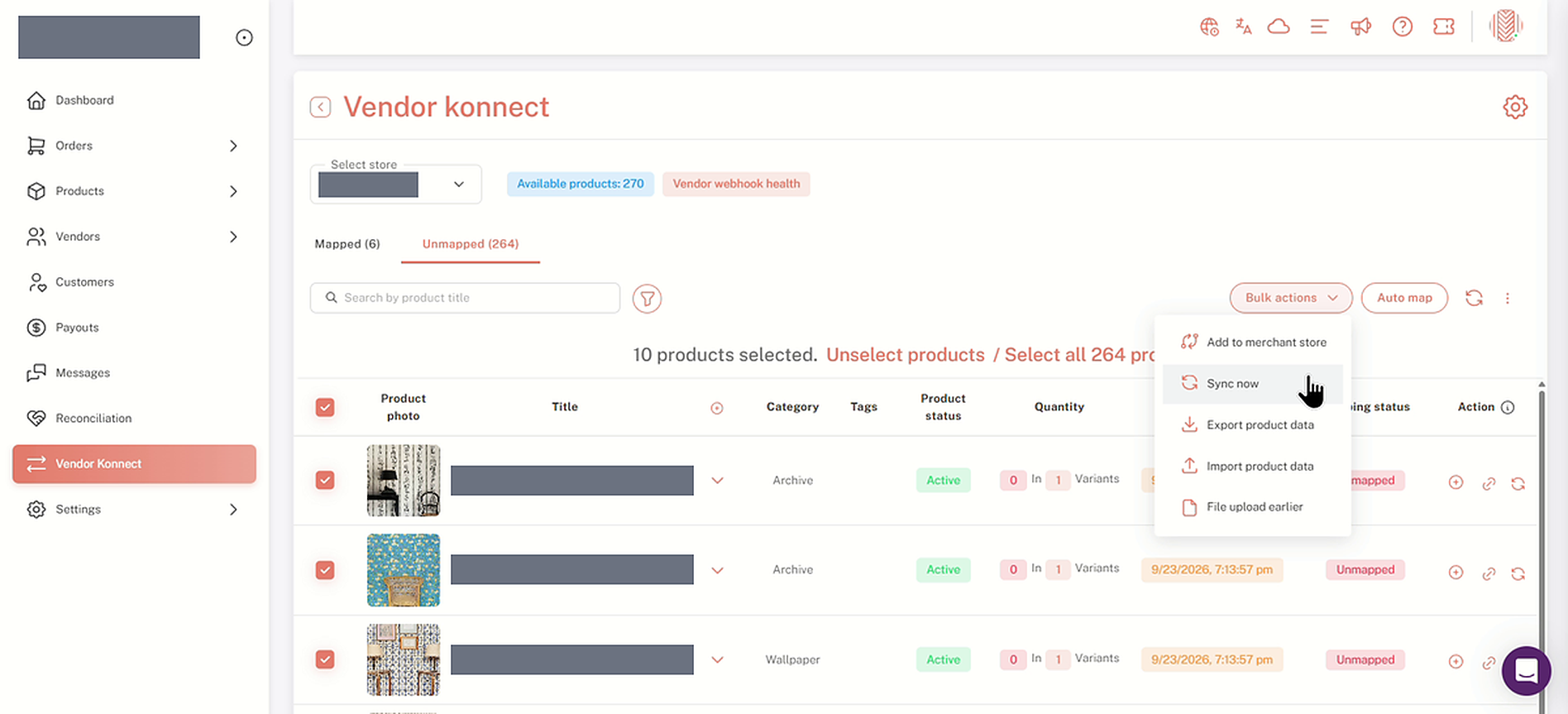
Task: Click the refresh icon next to Auto map
Action: point(1474,298)
